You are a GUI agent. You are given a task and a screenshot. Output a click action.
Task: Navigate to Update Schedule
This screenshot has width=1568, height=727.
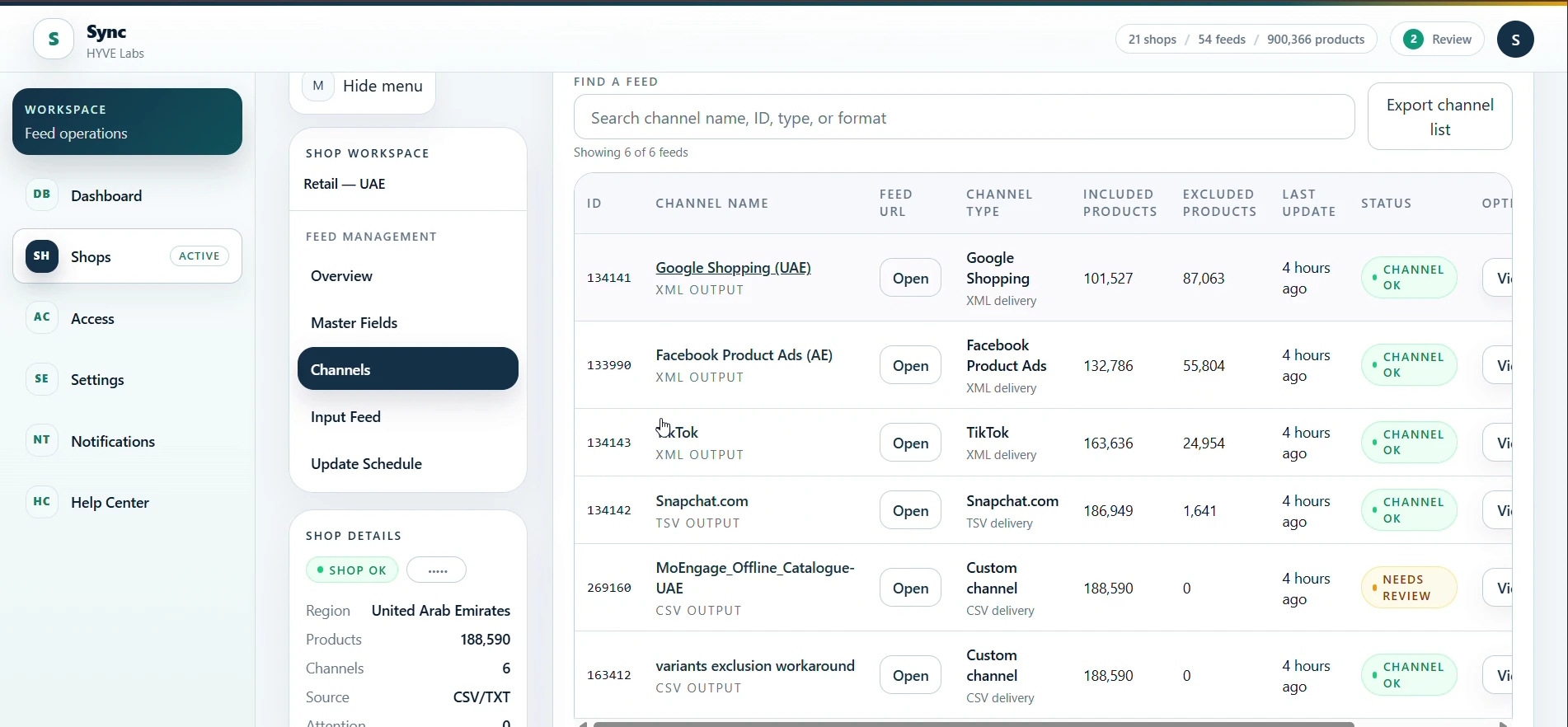point(408,464)
